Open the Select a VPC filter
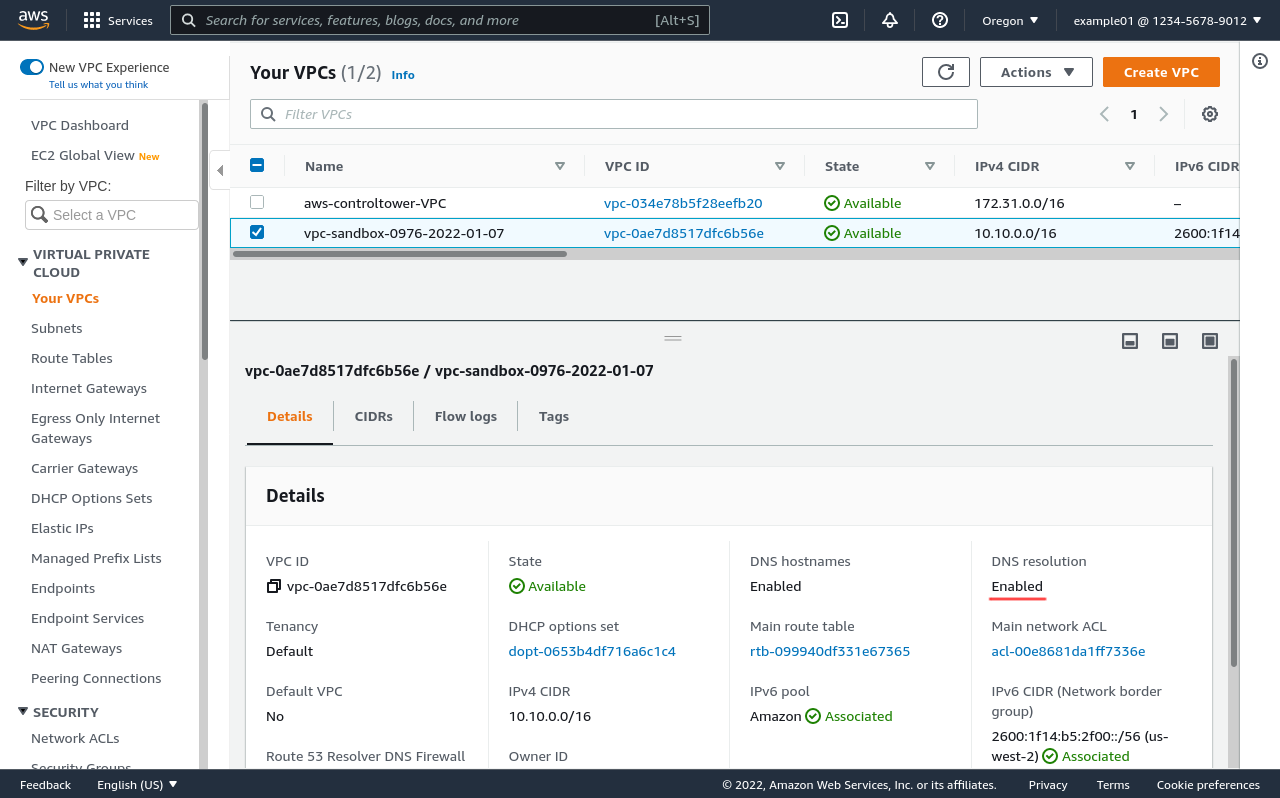The image size is (1280, 798). point(112,215)
